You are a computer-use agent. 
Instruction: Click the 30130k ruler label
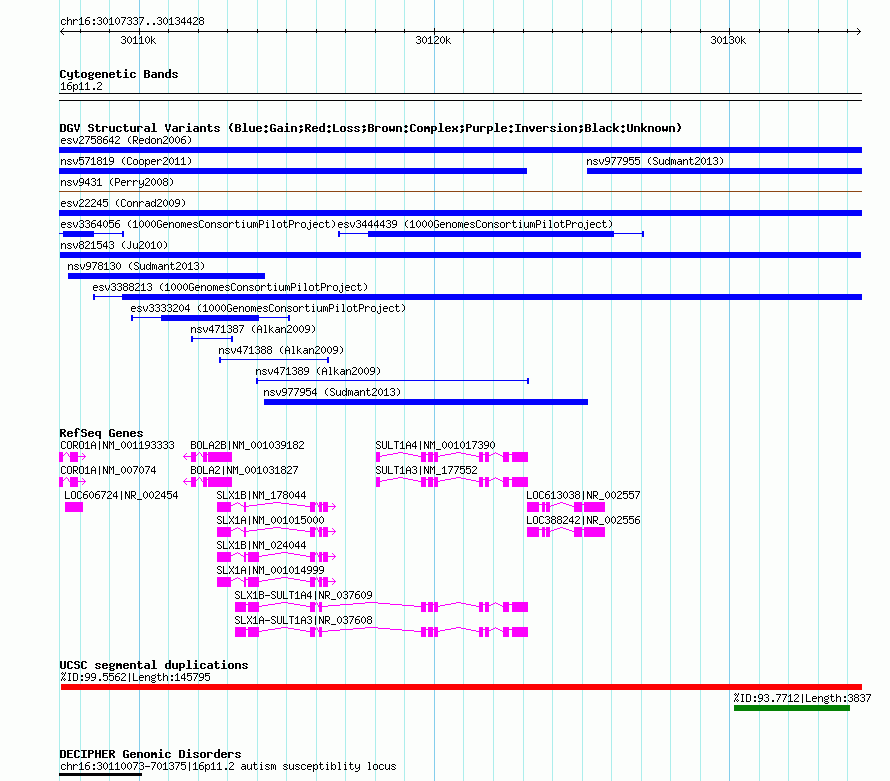coord(728,40)
